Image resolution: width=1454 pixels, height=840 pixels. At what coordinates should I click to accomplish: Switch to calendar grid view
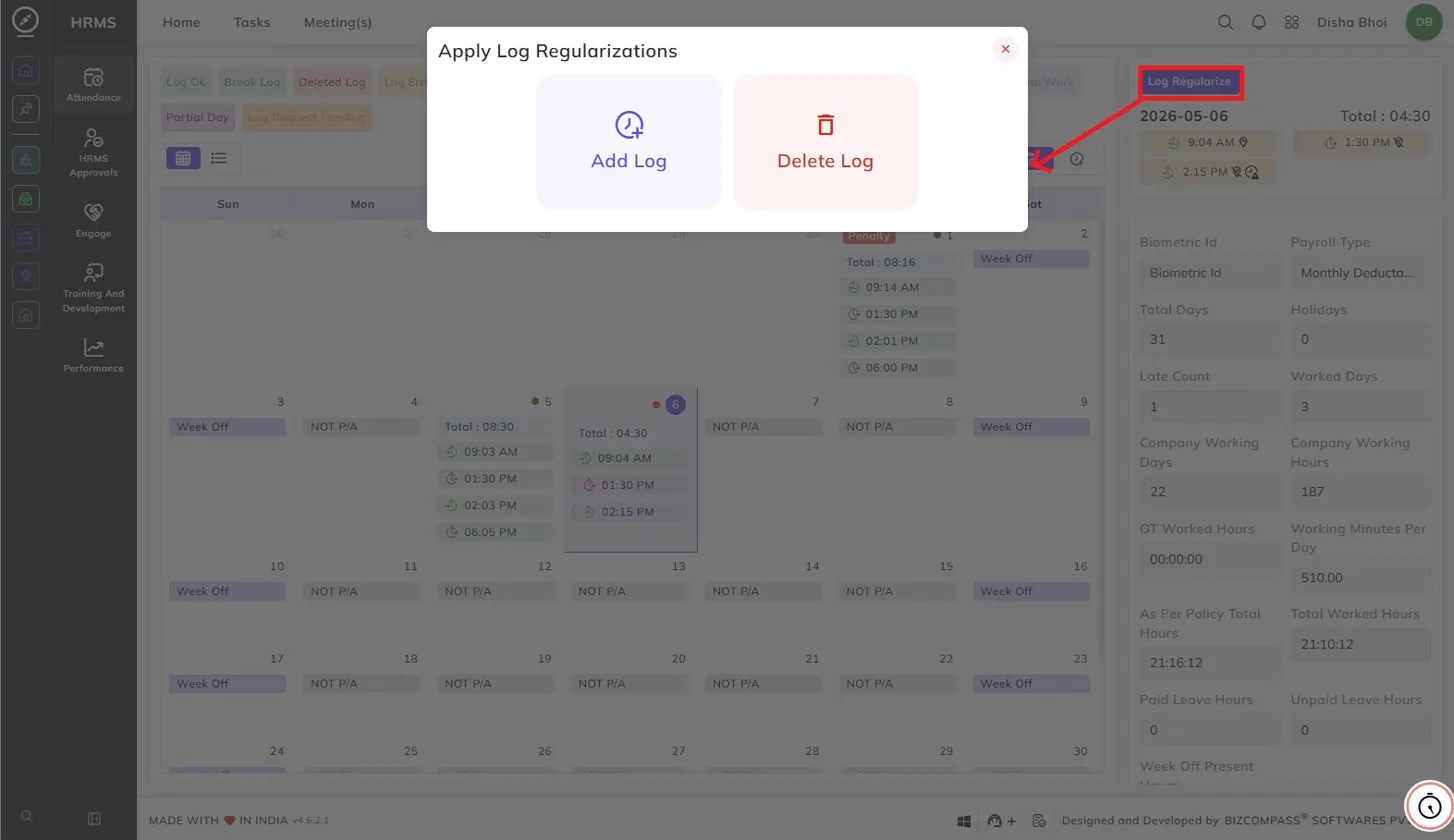click(183, 158)
